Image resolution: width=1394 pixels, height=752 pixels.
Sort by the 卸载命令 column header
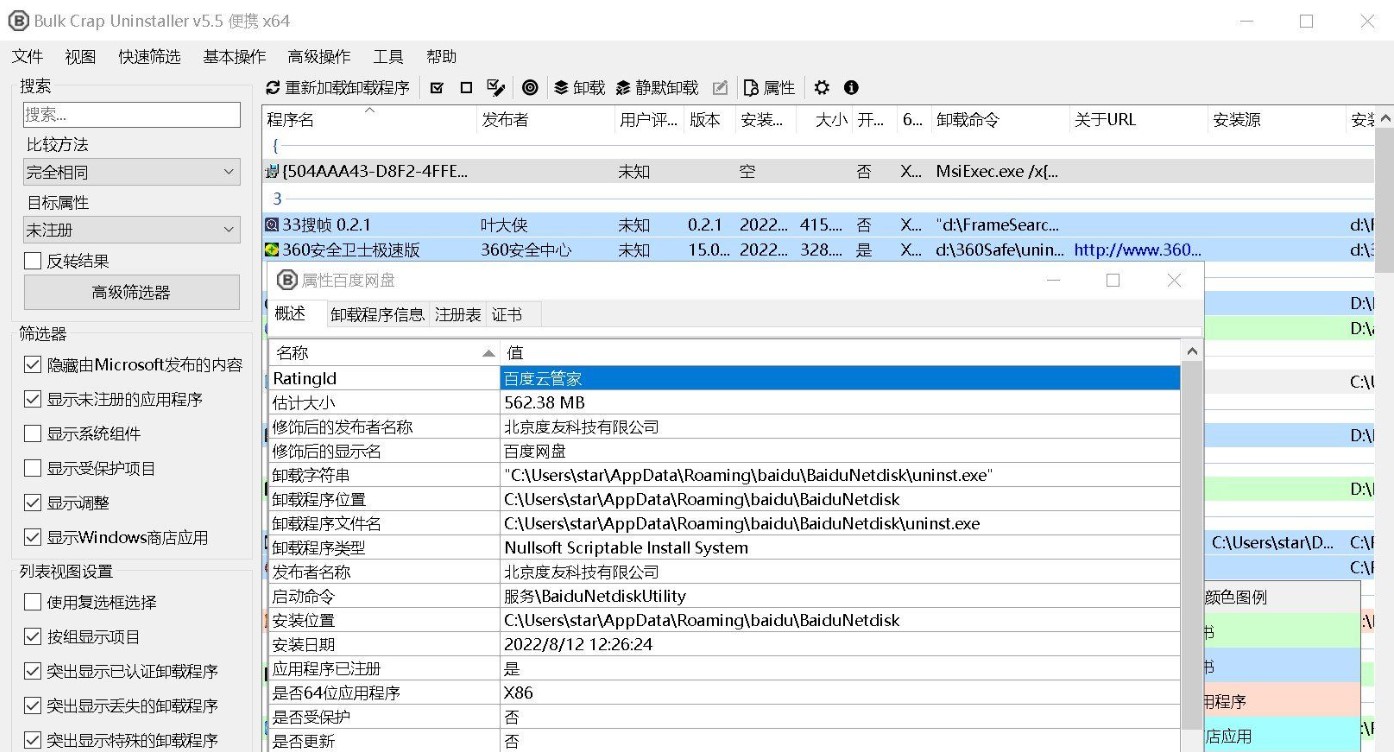[1001, 120]
